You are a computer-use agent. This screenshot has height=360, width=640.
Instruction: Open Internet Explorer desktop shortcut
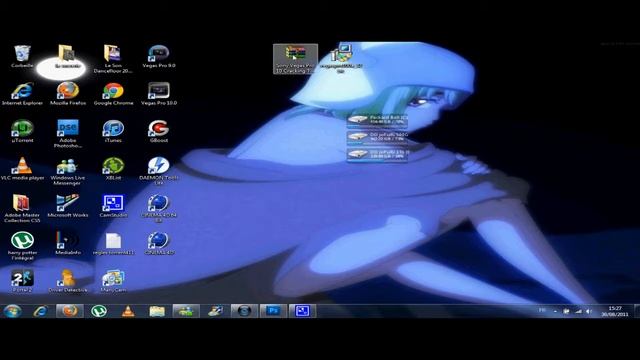click(x=22, y=93)
